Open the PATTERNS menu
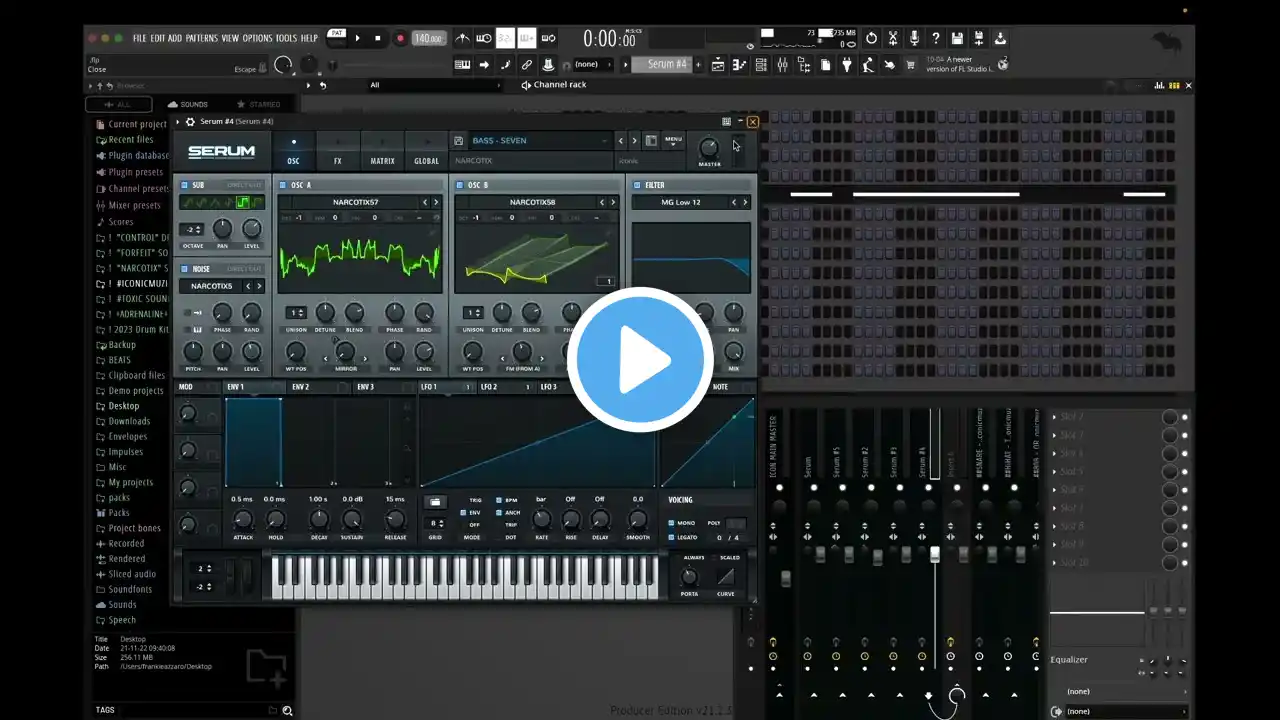The image size is (1280, 720). pos(201,38)
